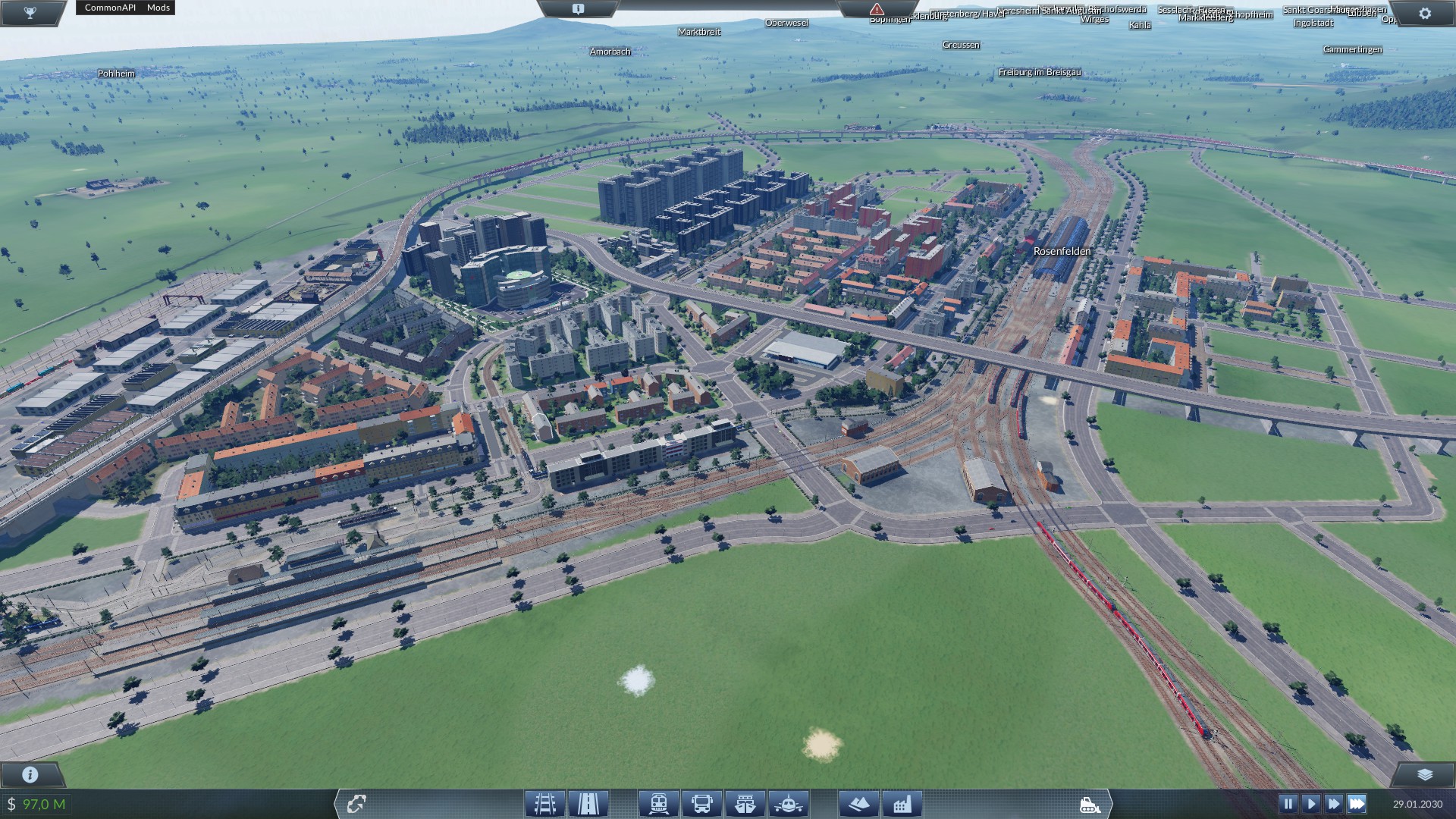This screenshot has height=819, width=1456.
Task: Open the map layers panel
Action: tap(1425, 774)
